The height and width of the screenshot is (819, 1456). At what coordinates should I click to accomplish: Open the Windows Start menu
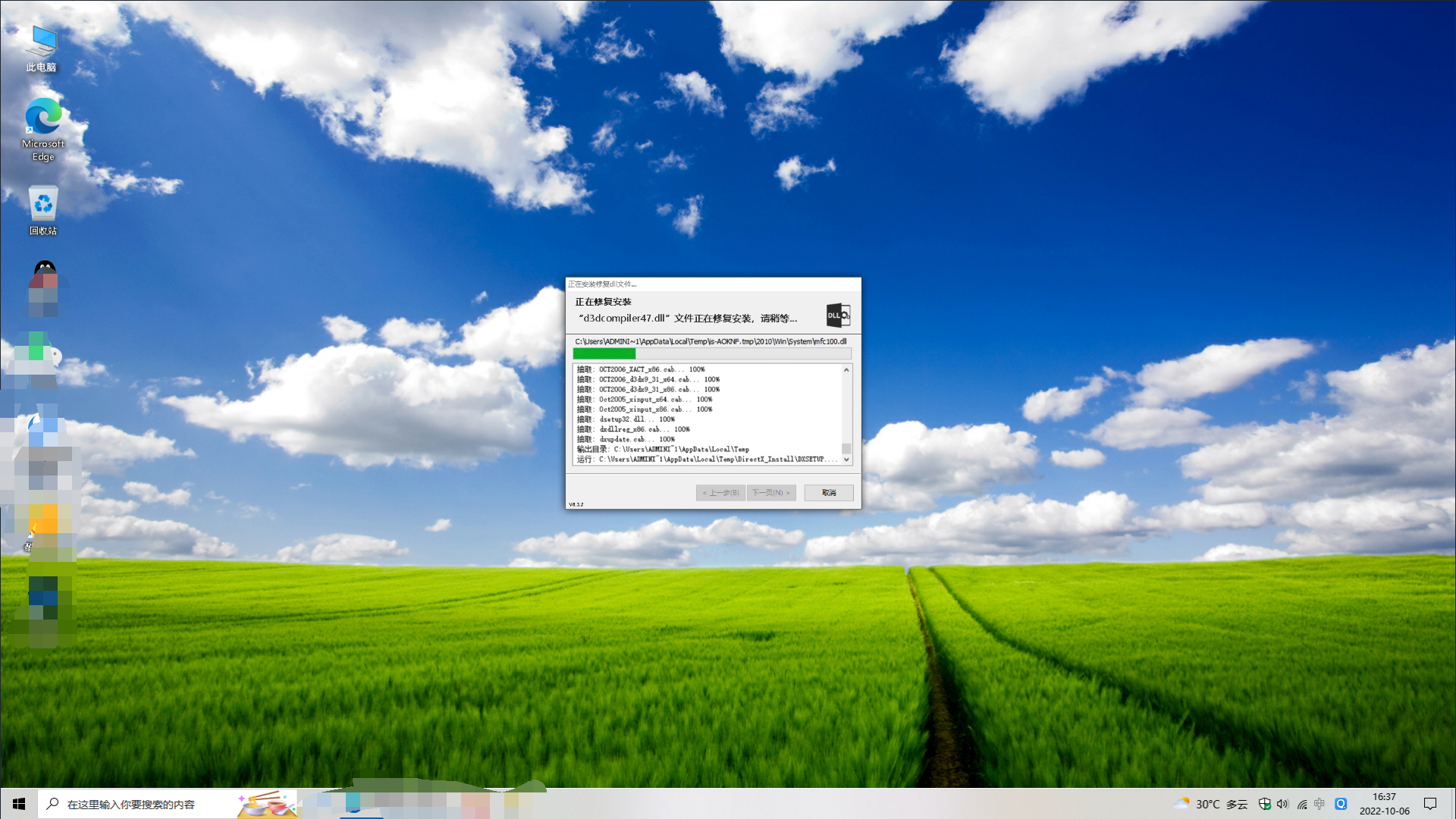pos(19,804)
